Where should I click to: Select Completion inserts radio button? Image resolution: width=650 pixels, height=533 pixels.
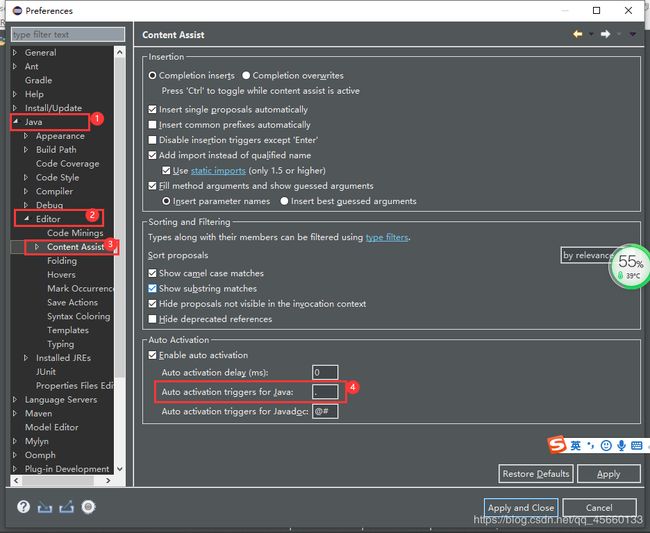[x=152, y=75]
